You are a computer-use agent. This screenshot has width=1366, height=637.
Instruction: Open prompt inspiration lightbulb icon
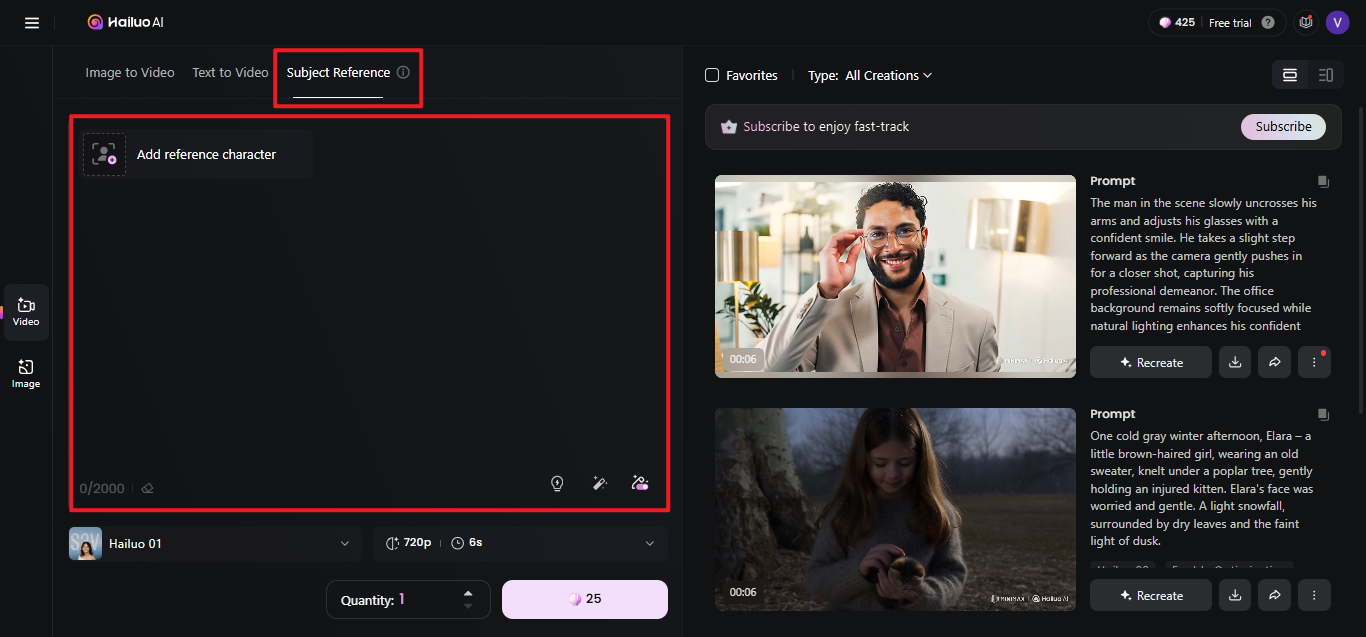tap(558, 484)
